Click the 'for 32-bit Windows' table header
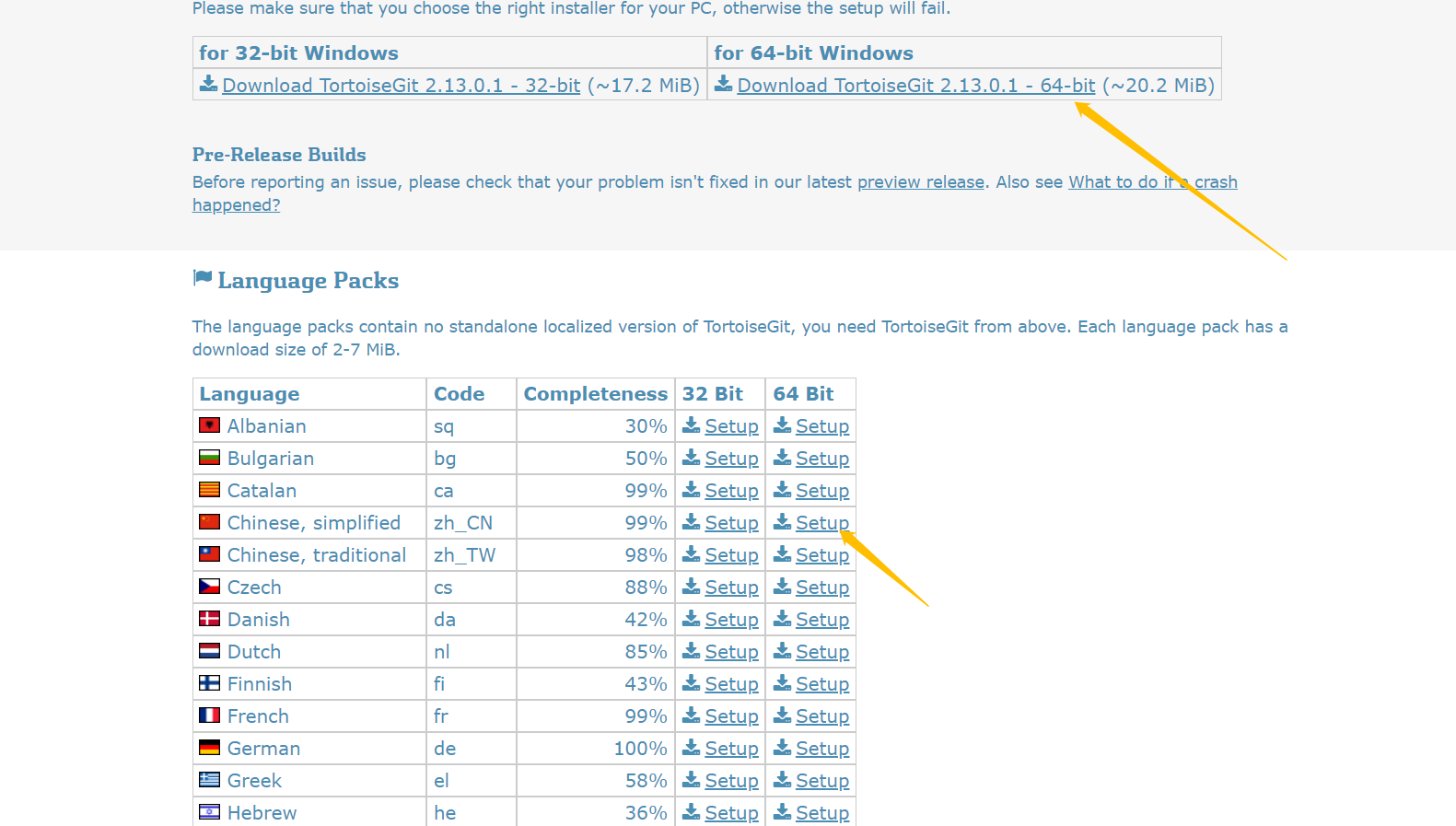Image resolution: width=1456 pixels, height=826 pixels. (x=449, y=52)
